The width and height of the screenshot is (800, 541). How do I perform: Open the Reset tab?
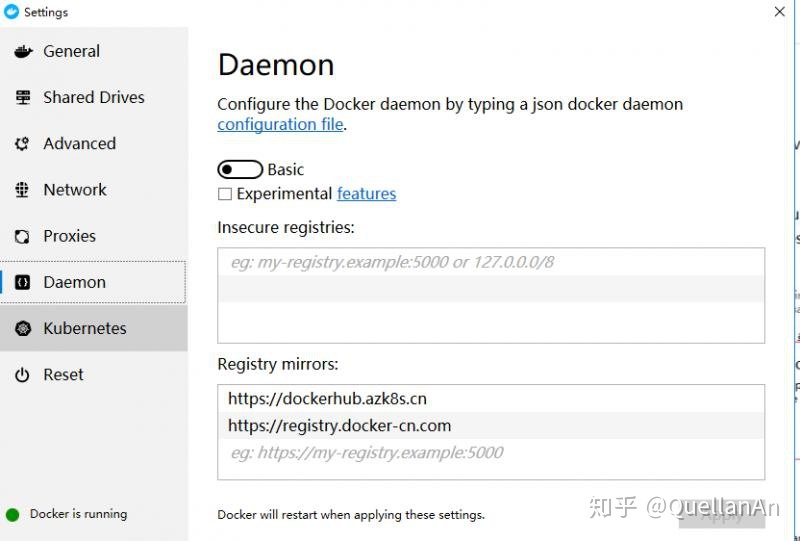(x=94, y=375)
